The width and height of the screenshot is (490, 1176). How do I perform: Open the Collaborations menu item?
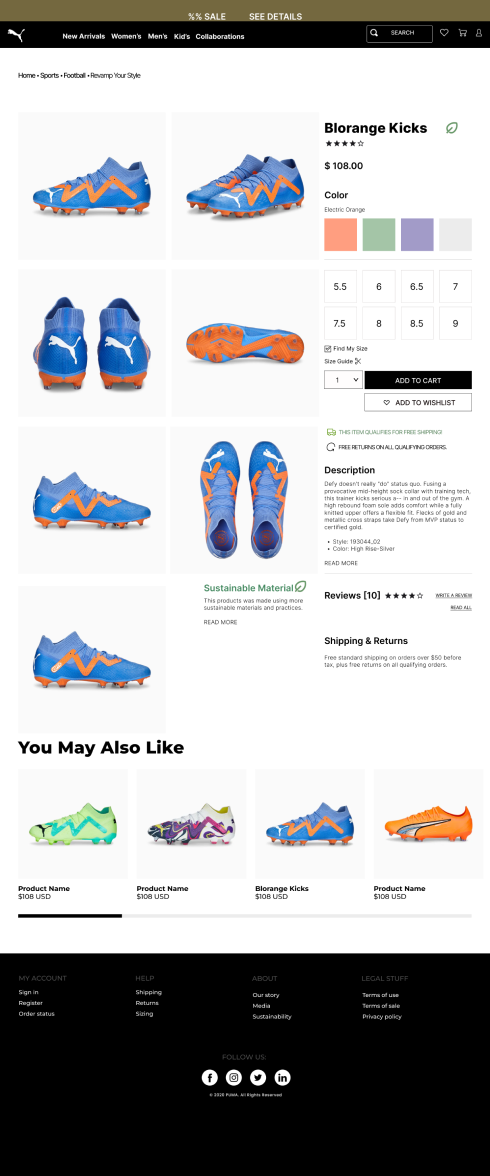click(x=220, y=36)
